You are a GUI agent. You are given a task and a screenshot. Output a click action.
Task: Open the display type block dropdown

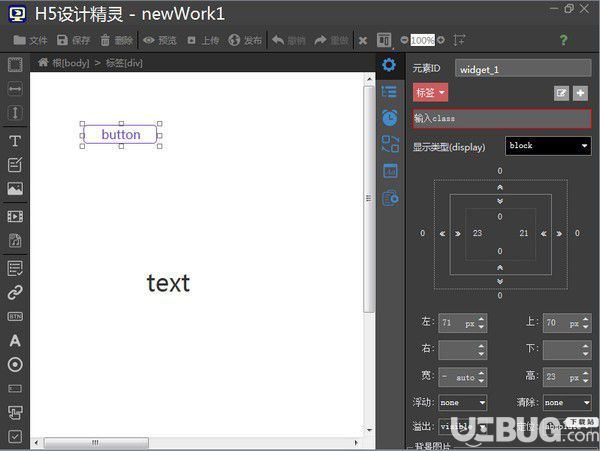tap(548, 146)
